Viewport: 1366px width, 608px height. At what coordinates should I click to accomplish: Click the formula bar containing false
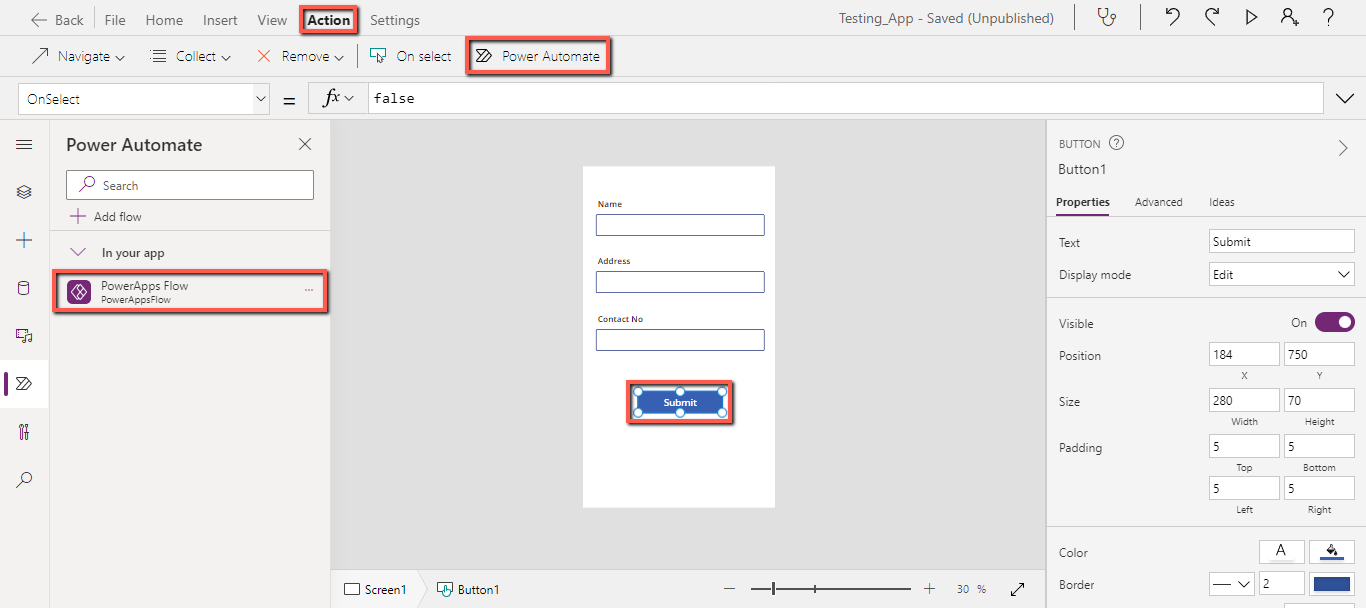(x=846, y=98)
